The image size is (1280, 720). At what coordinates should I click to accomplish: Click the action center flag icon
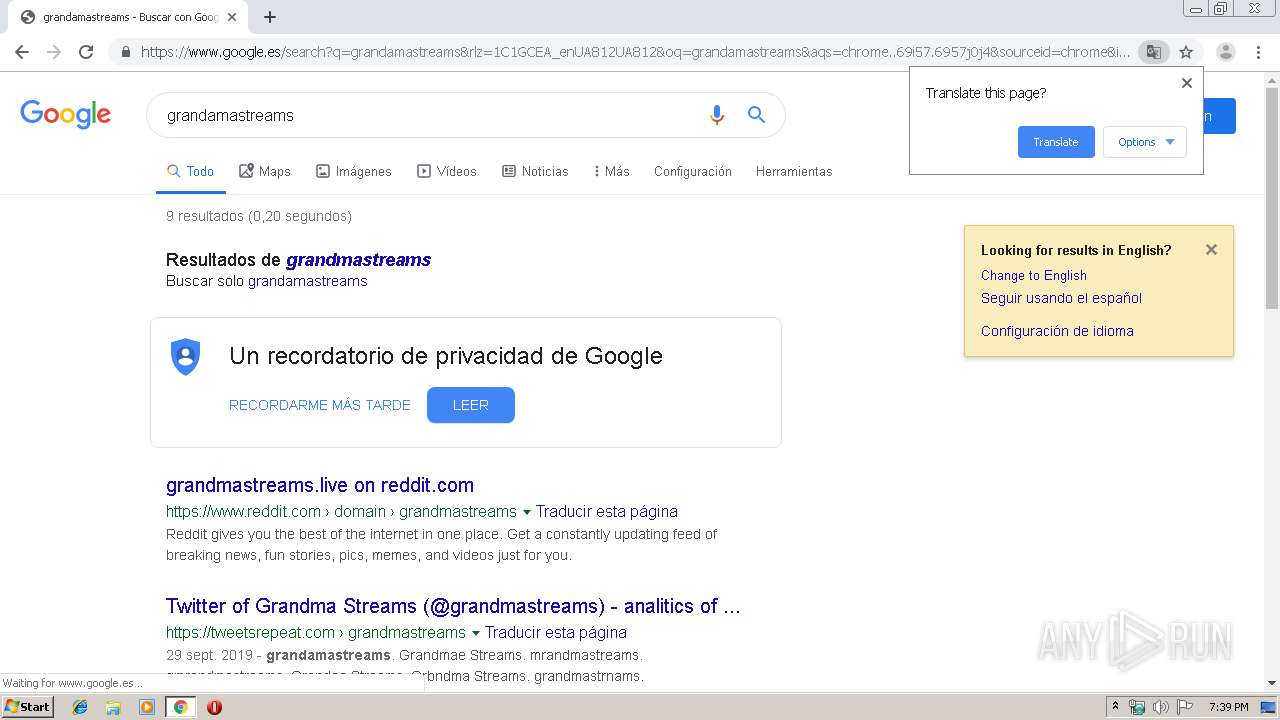(x=1183, y=707)
